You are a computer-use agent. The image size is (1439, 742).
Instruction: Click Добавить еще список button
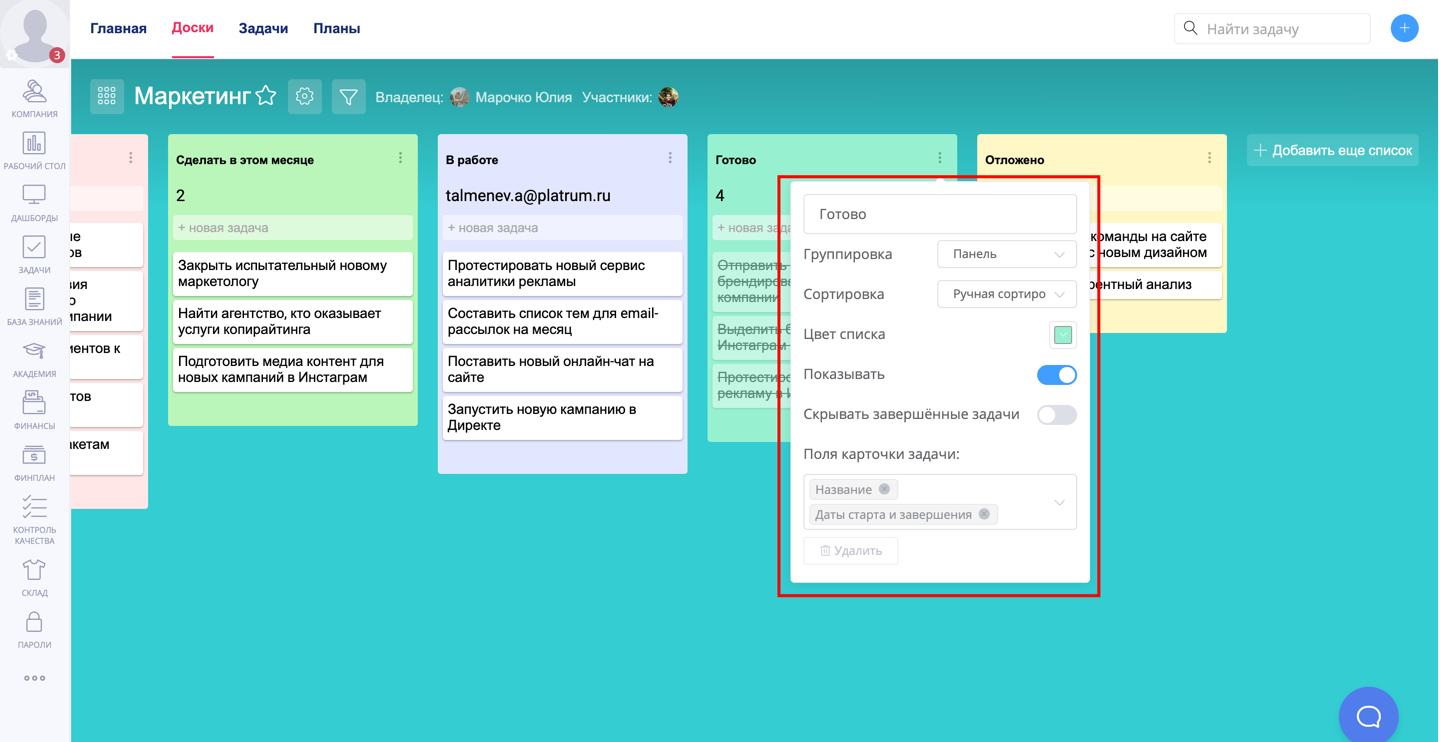(1332, 150)
